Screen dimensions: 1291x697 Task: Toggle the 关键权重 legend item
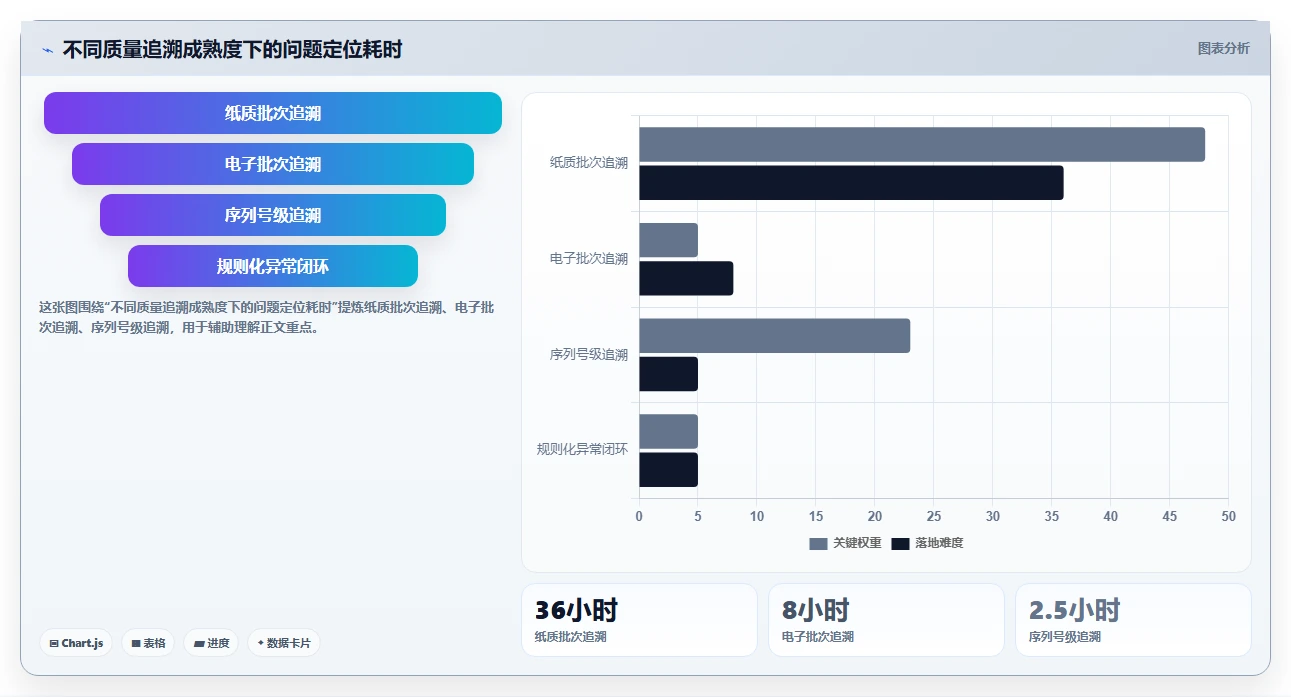tap(845, 543)
